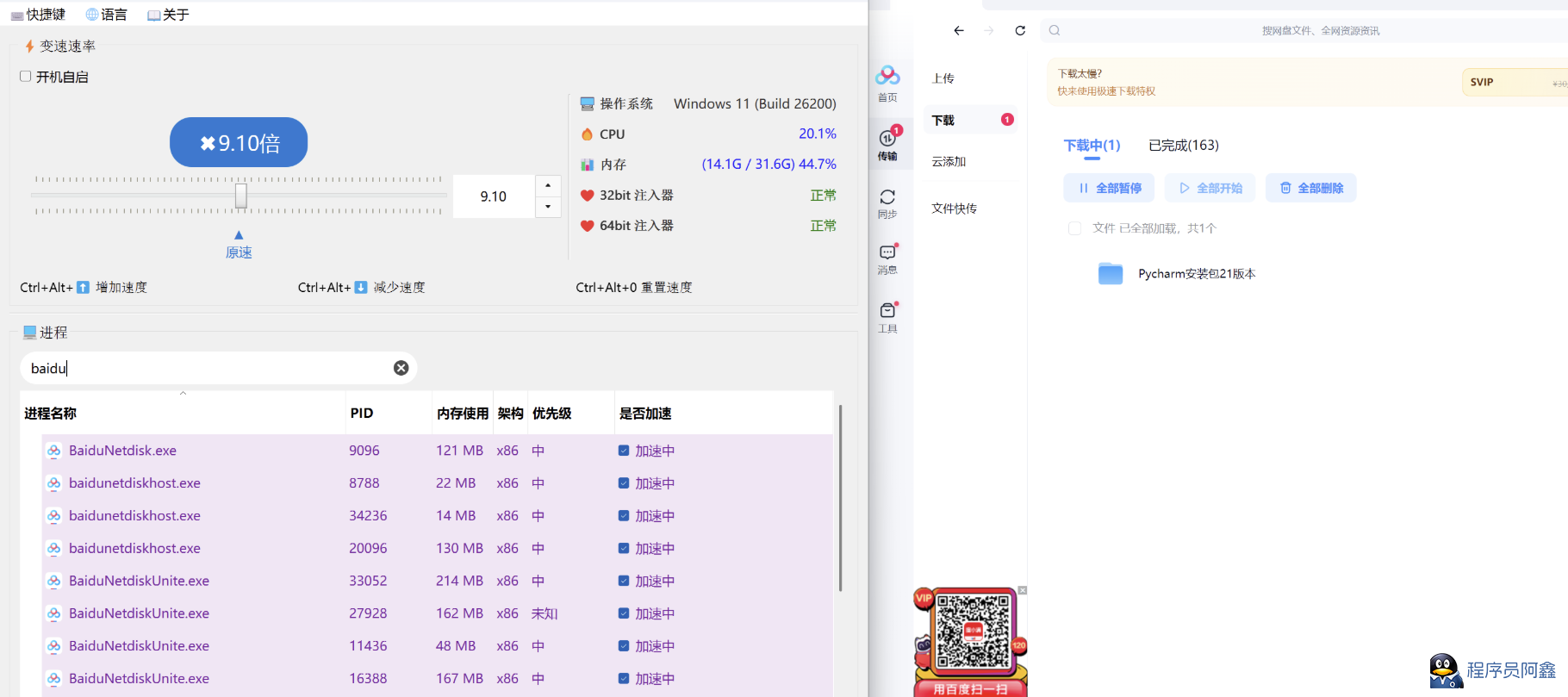This screenshot has width=1568, height=697.
Task: Click the 同步 sync sidebar icon
Action: (887, 202)
